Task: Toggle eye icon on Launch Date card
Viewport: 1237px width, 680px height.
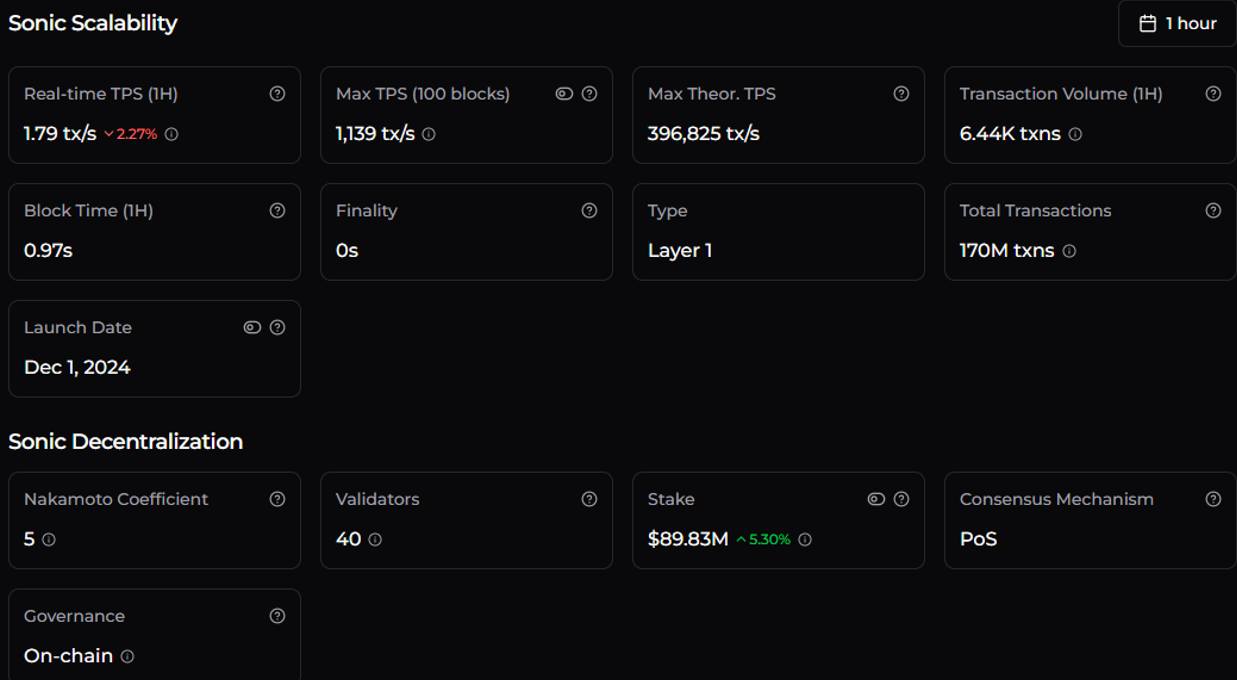Action: pyautogui.click(x=252, y=328)
